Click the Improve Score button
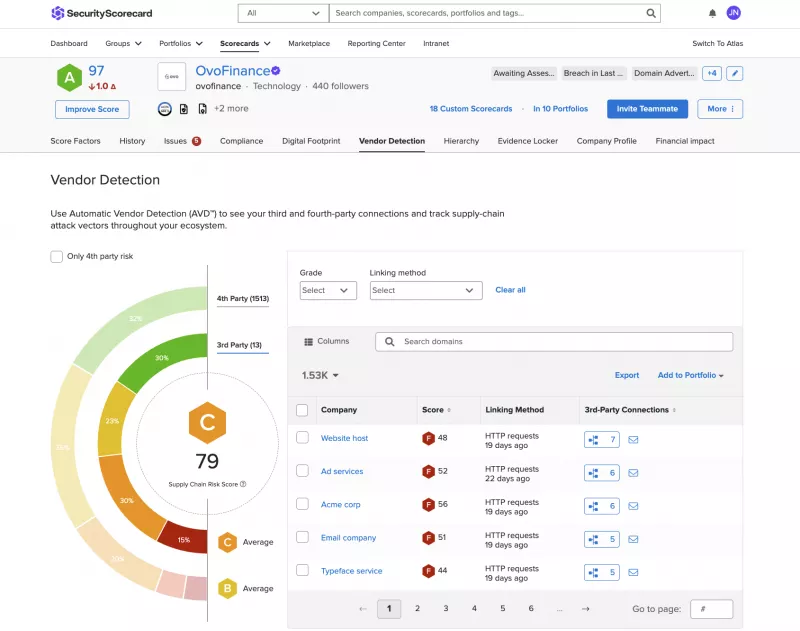The image size is (800, 631). pyautogui.click(x=92, y=109)
